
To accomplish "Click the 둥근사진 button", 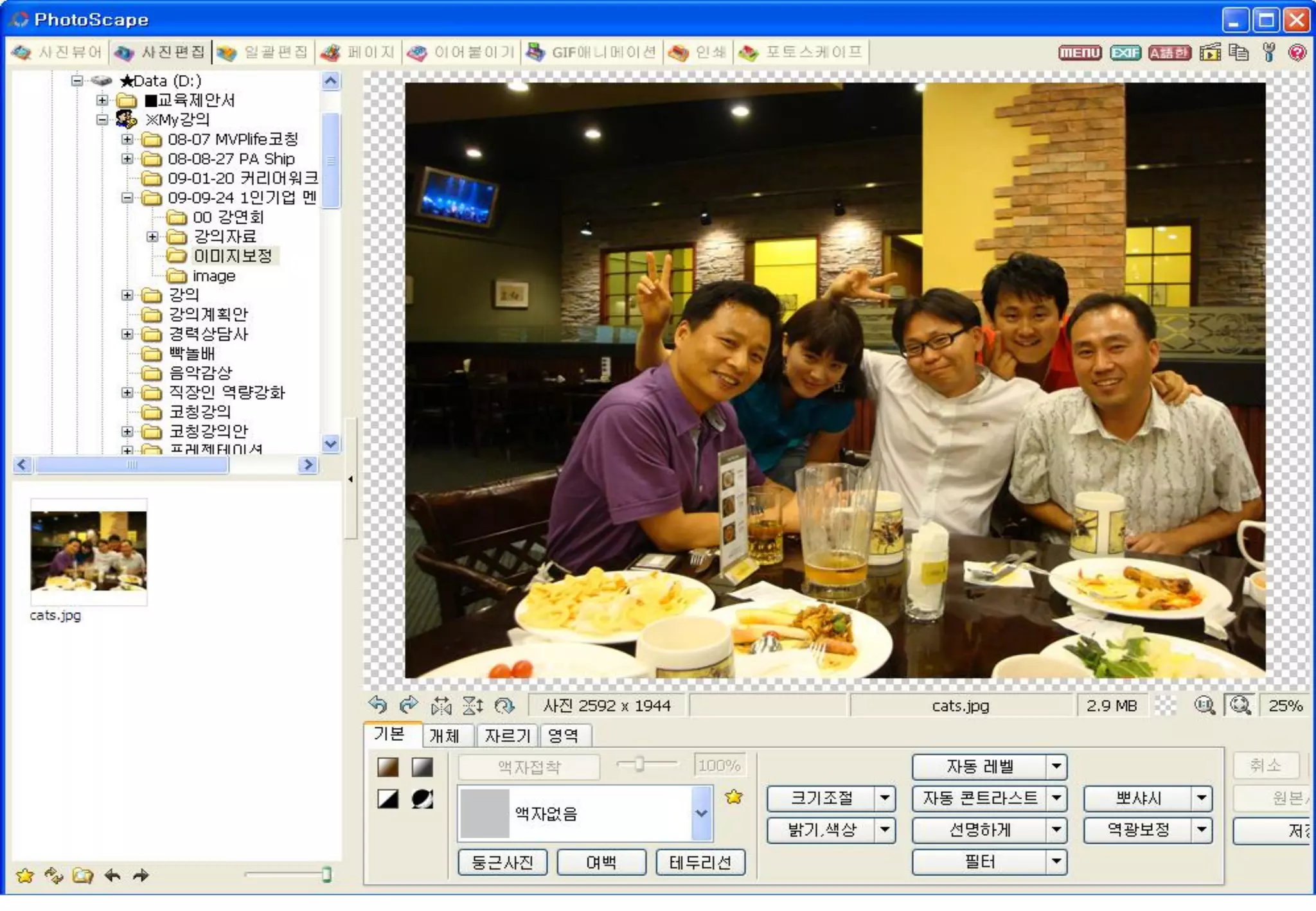I will coord(502,862).
